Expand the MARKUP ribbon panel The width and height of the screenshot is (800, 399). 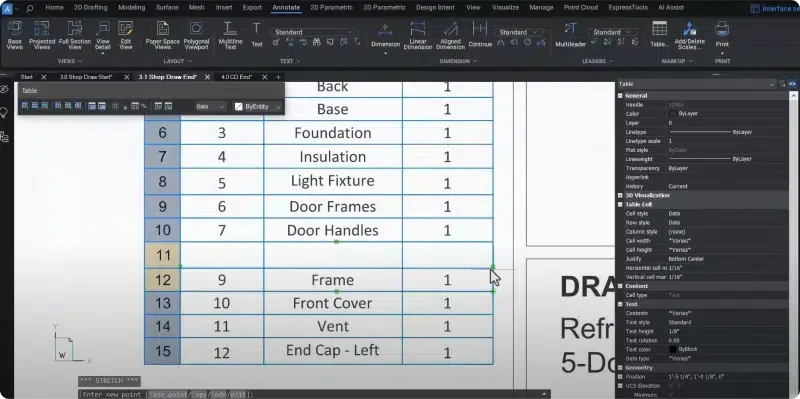(676, 61)
